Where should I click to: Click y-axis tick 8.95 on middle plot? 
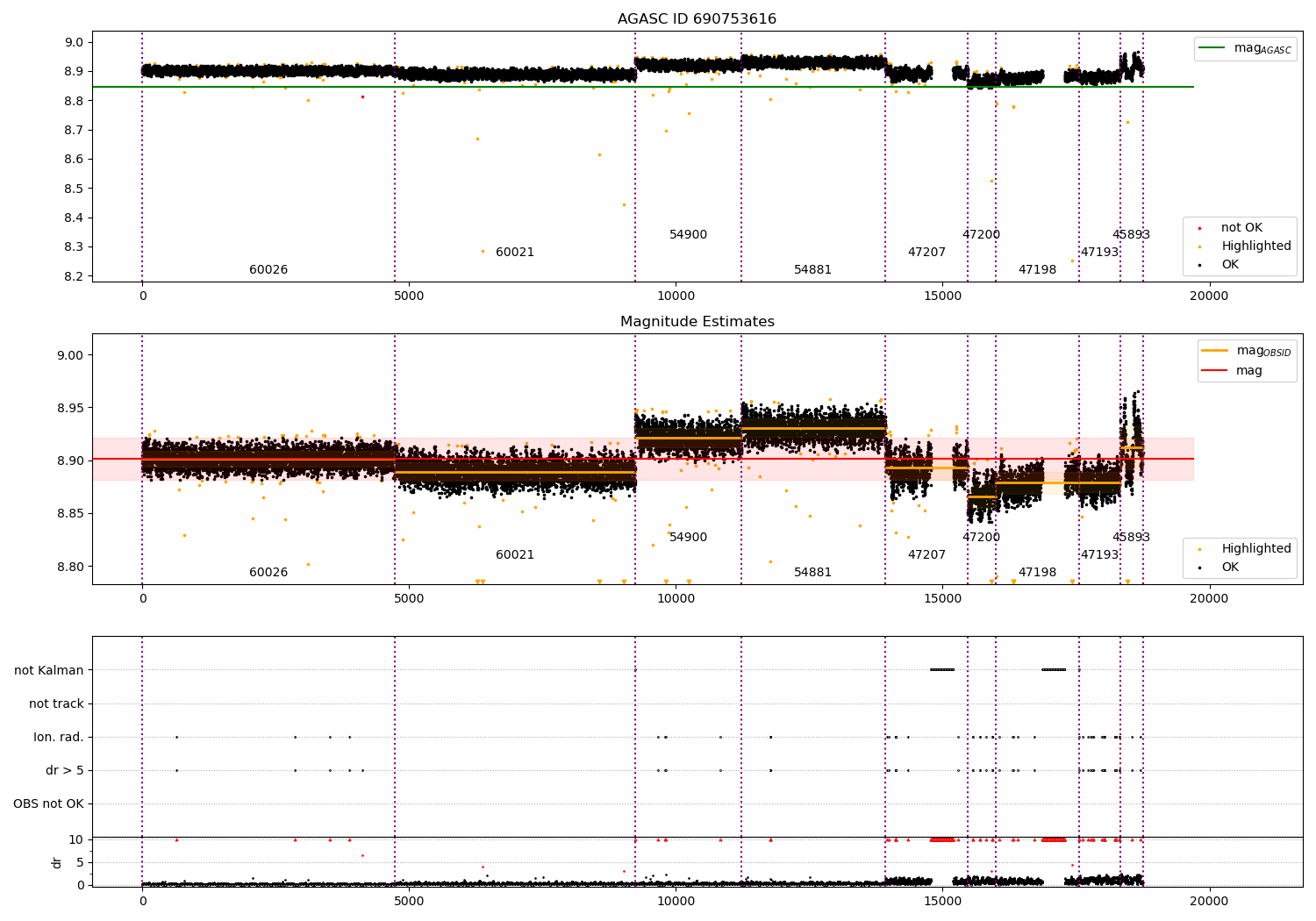[71, 408]
